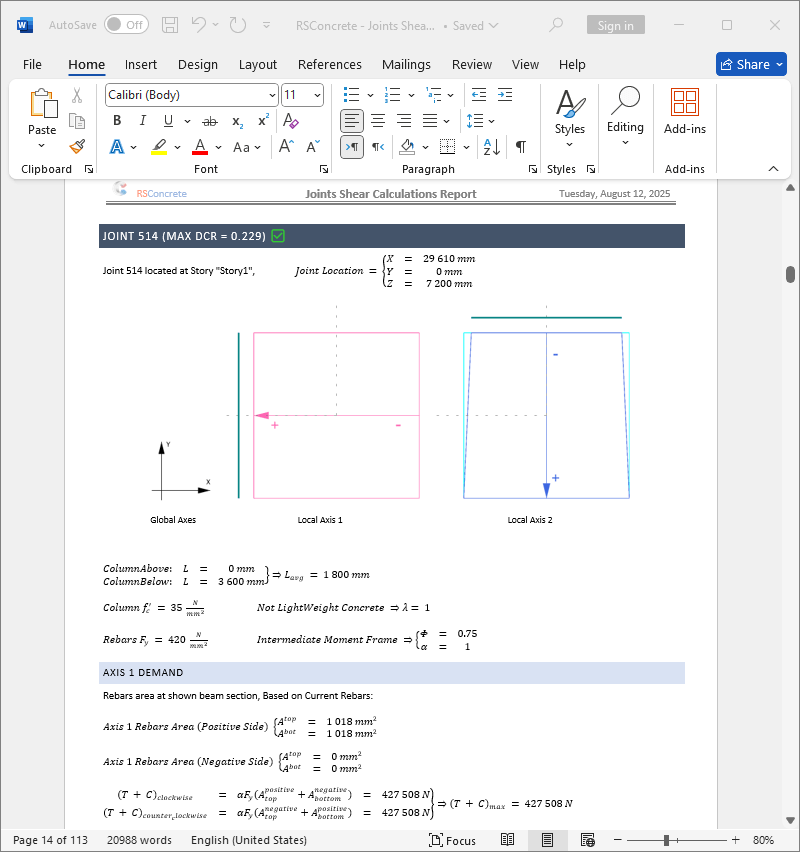Apply italic formatting
This screenshot has height=852, width=800.
pyautogui.click(x=142, y=121)
